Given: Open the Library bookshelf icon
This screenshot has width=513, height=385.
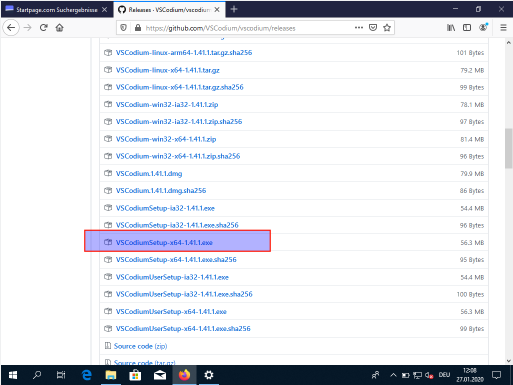Looking at the screenshot, I should (451, 28).
